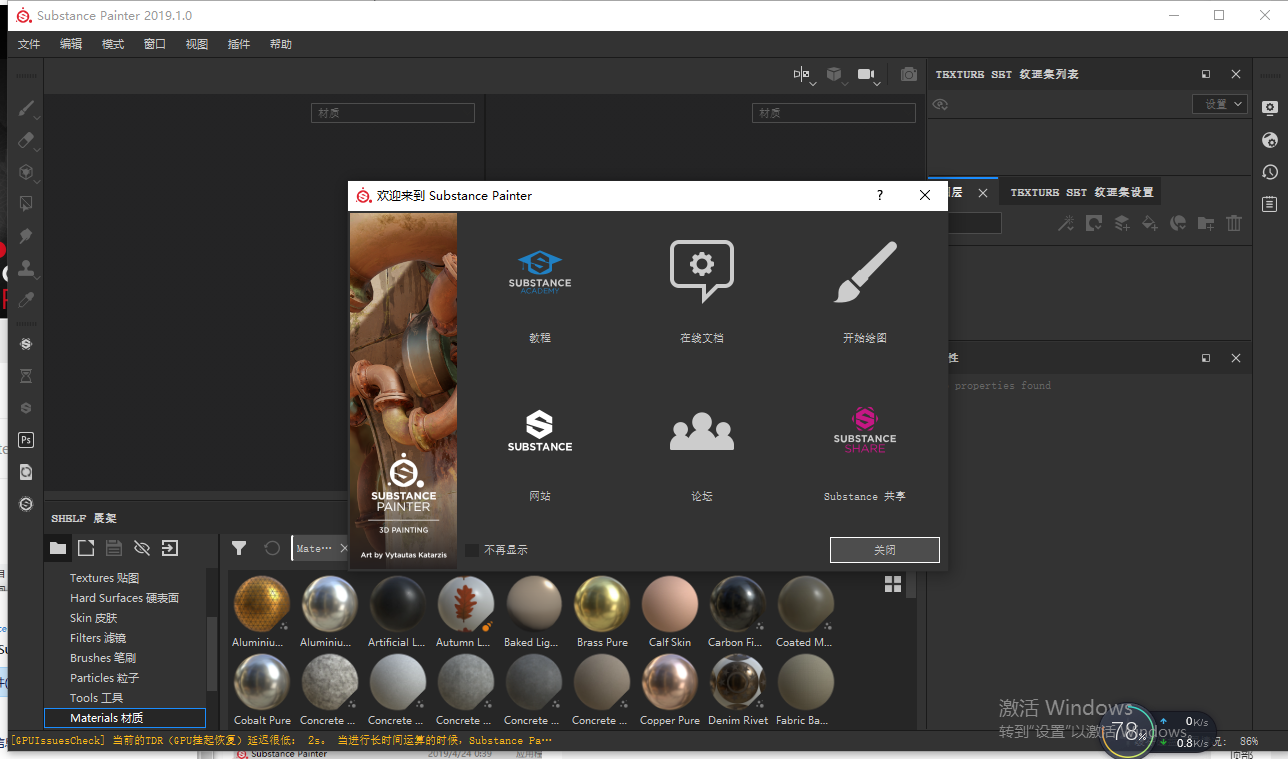Switch to the Texture Set 纹理集设置 tab

1081,193
